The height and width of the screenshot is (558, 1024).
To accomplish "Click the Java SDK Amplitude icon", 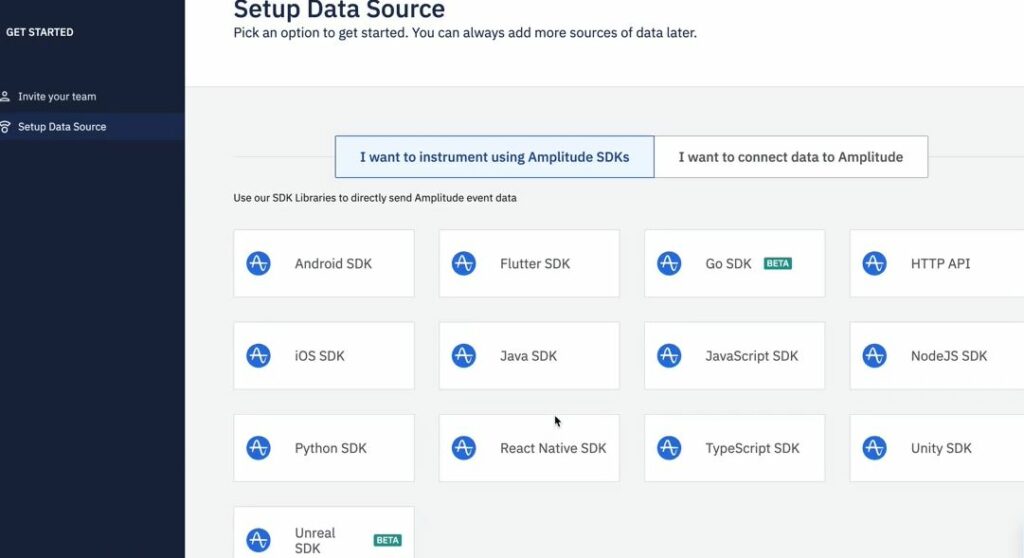I will 464,355.
